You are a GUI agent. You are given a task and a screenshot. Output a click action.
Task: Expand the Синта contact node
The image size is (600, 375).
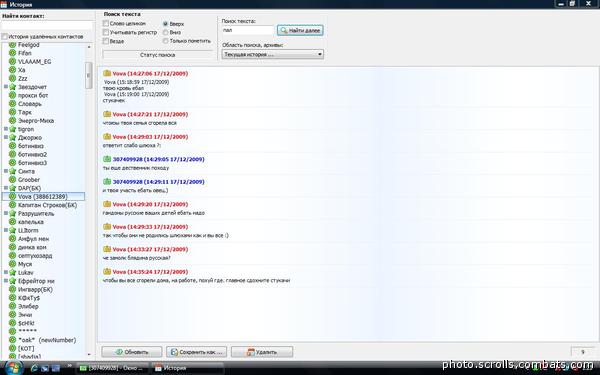point(6,171)
